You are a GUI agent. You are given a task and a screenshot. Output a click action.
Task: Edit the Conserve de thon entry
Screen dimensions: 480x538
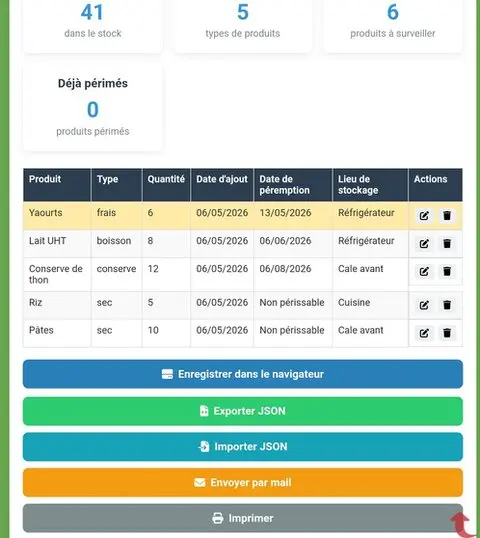pos(424,272)
